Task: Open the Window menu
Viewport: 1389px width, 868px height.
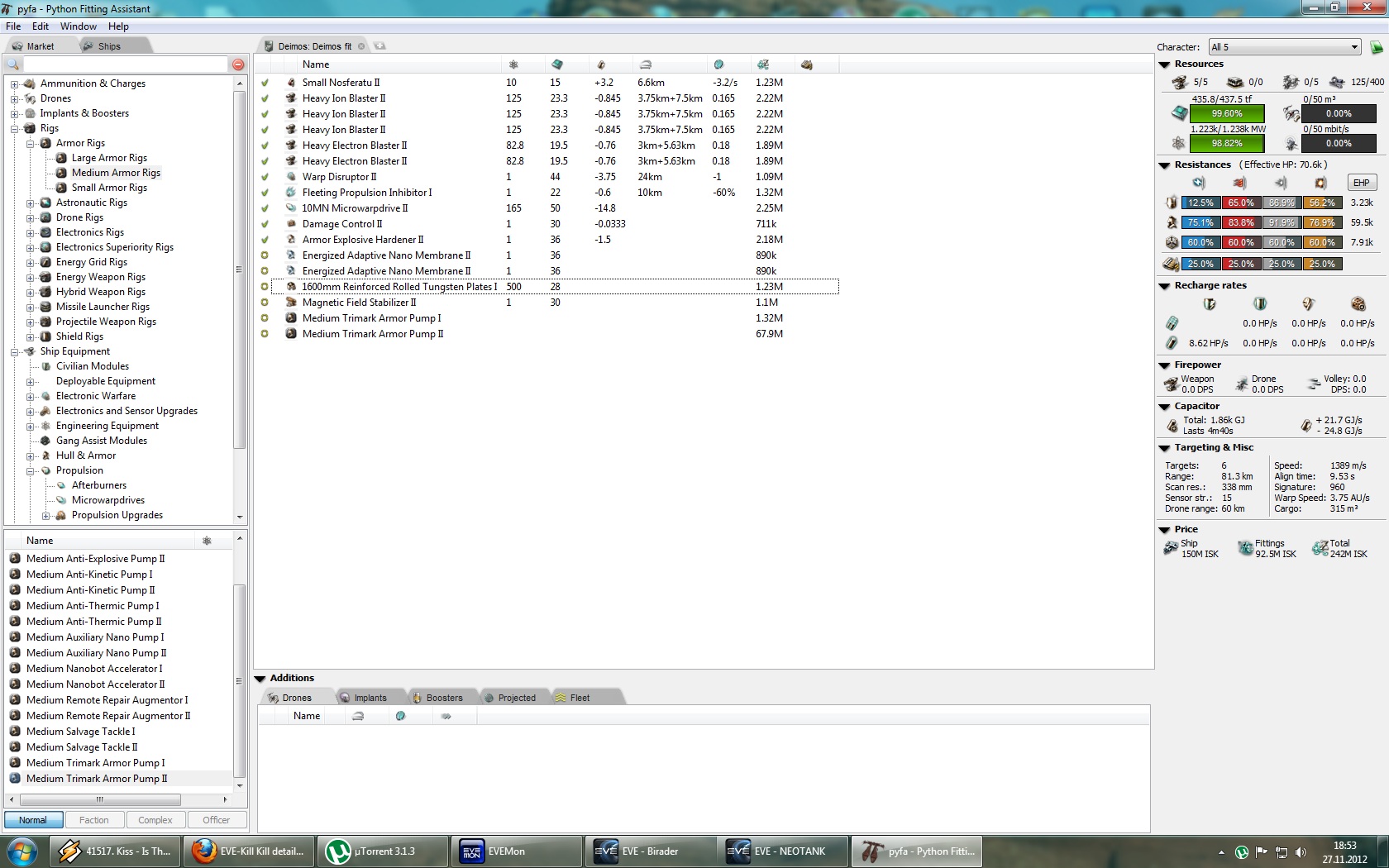Action: (x=79, y=26)
